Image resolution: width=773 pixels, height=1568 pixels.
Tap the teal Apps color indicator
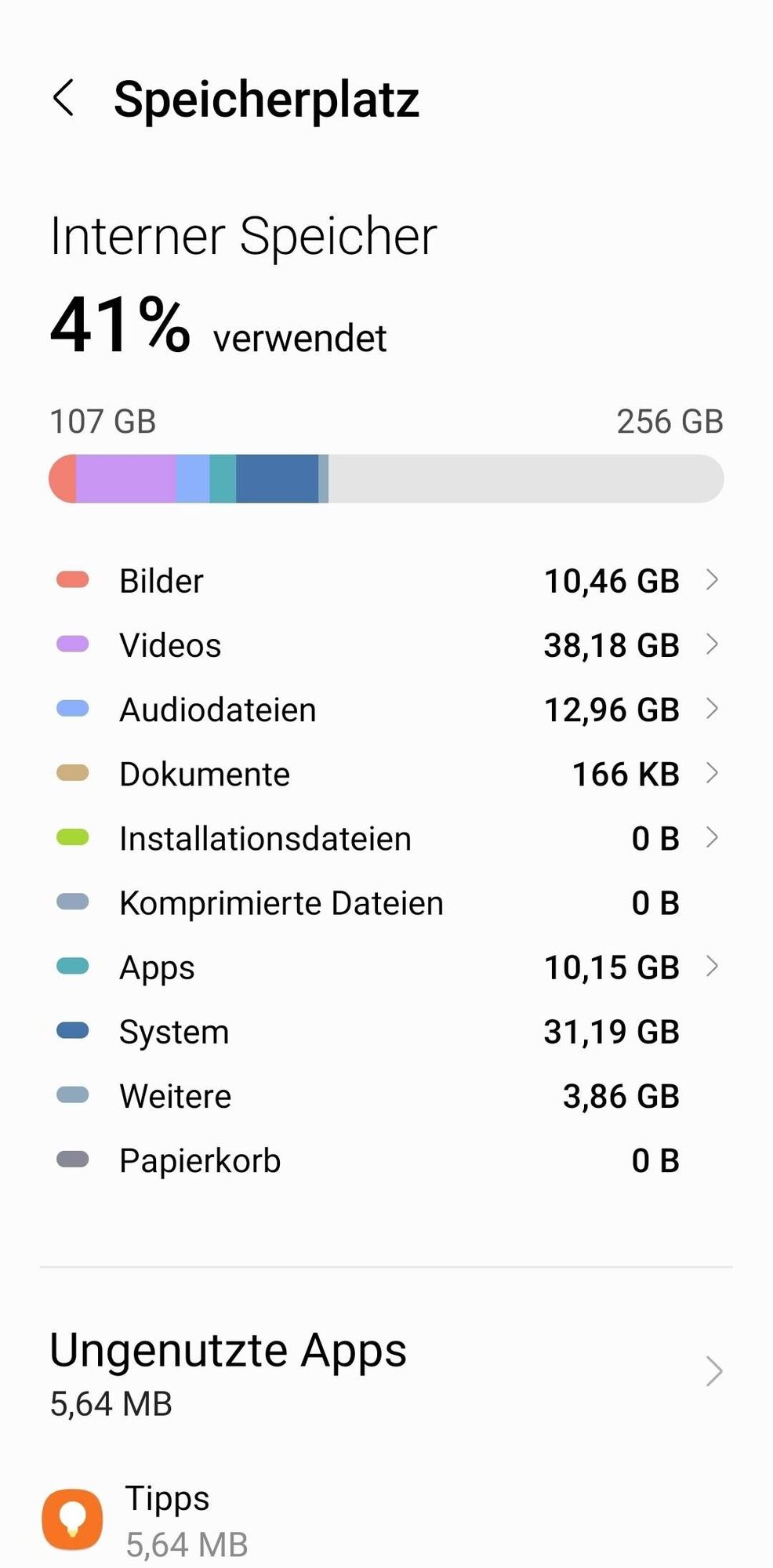[x=73, y=966]
